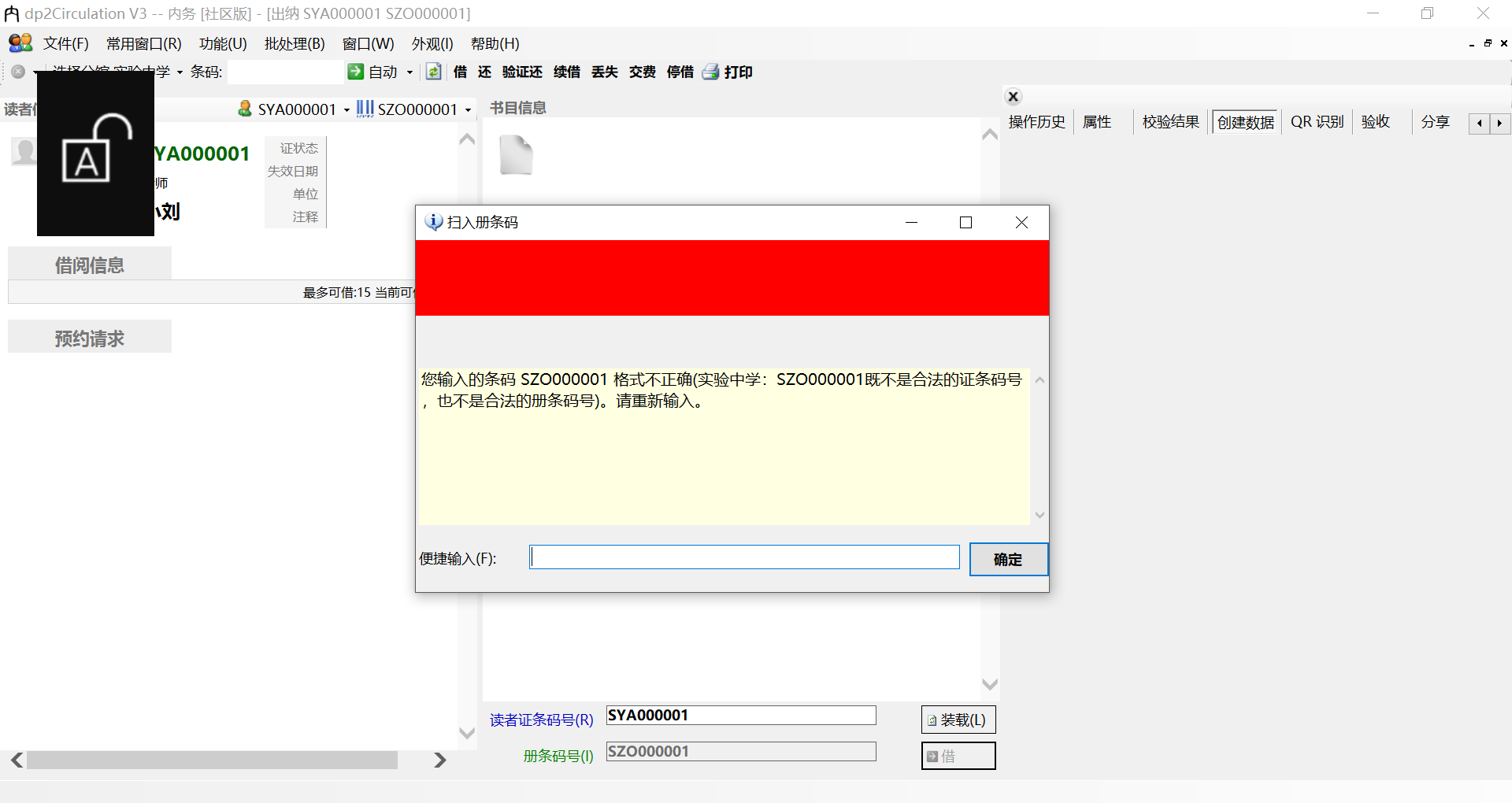
Task: Click the 便捷输入 text input field
Action: (x=743, y=557)
